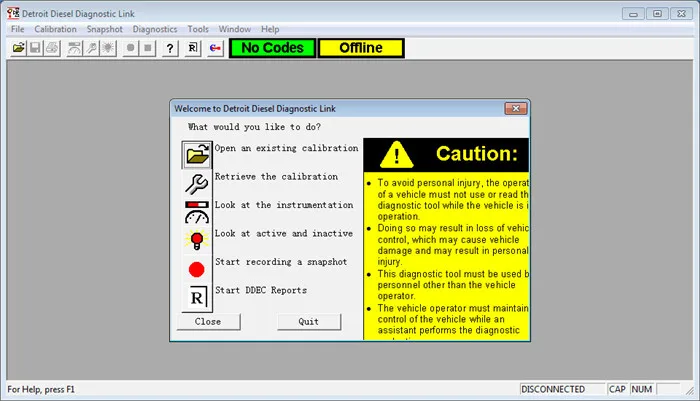
Task: Click the wrench calibration toolbar icon
Action: point(92,48)
